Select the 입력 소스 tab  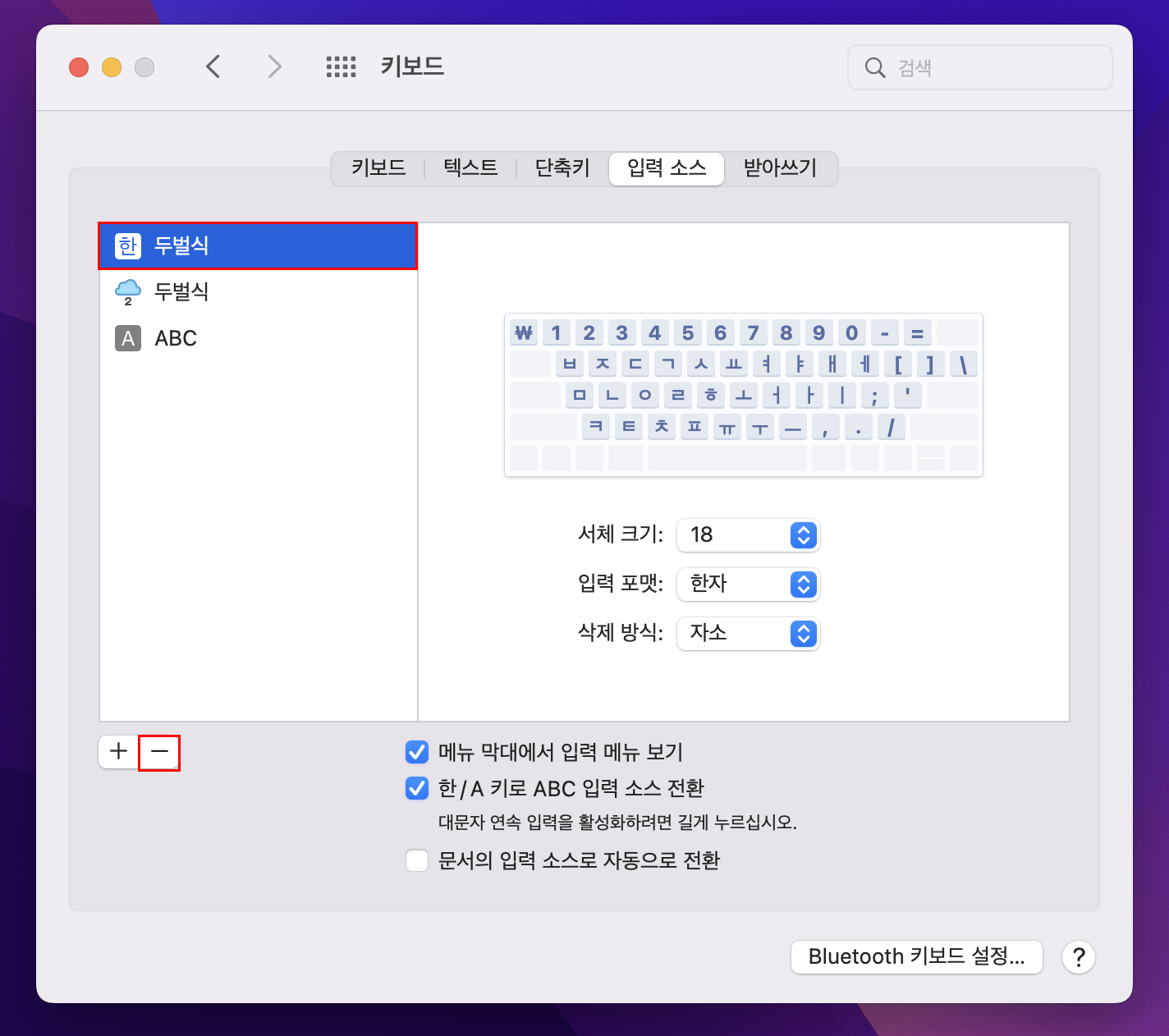[667, 168]
